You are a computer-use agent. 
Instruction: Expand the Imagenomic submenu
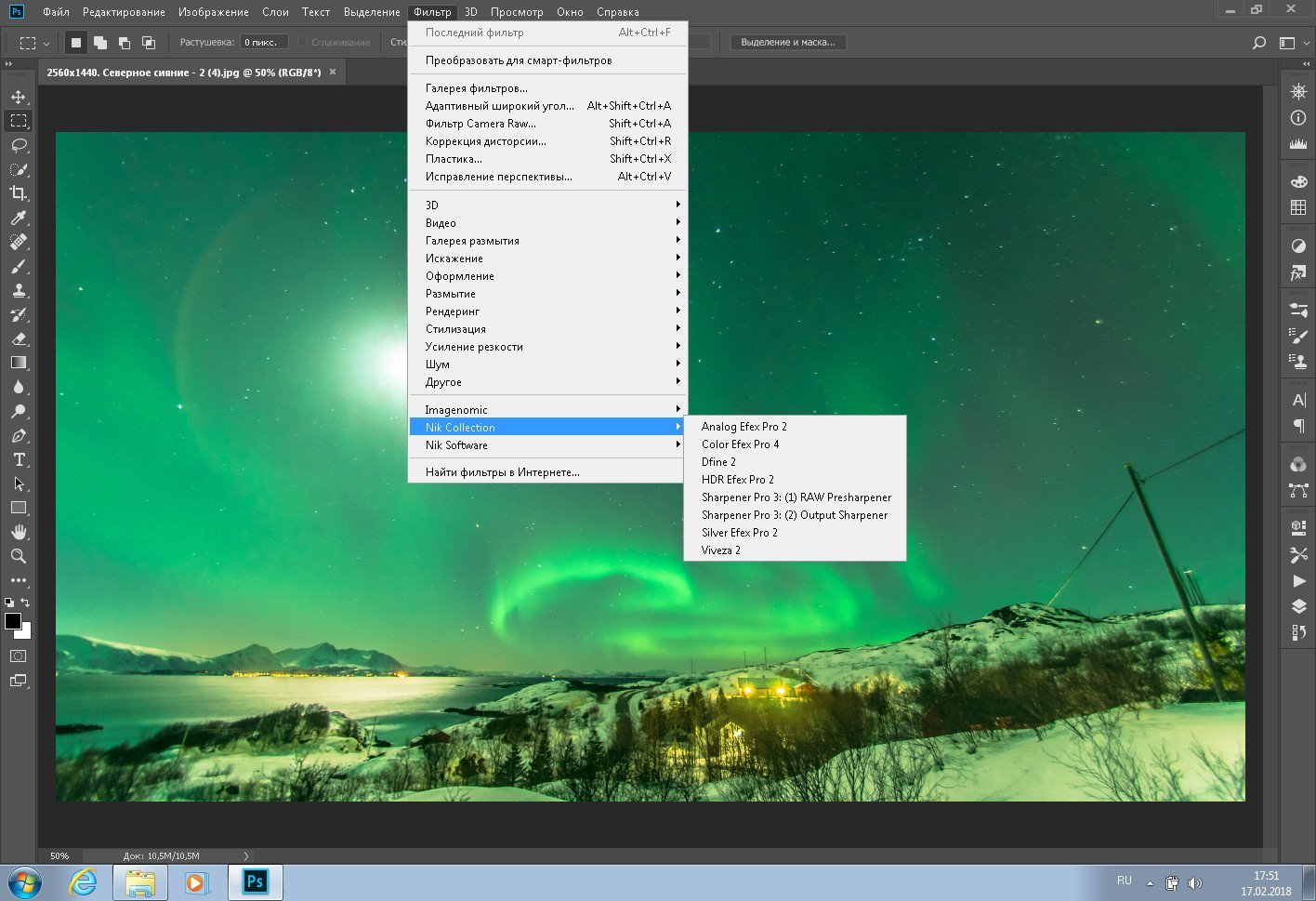tap(547, 410)
